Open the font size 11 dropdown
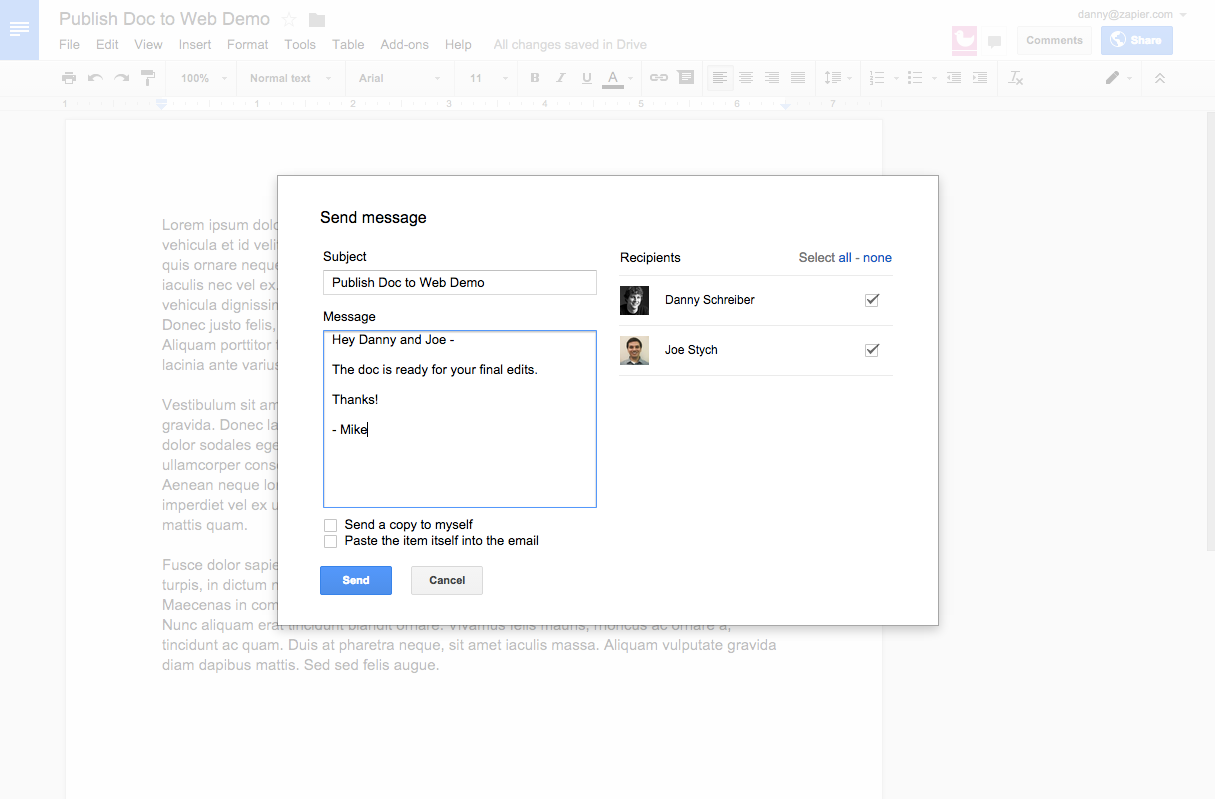The height and width of the screenshot is (799, 1215). 488,78
